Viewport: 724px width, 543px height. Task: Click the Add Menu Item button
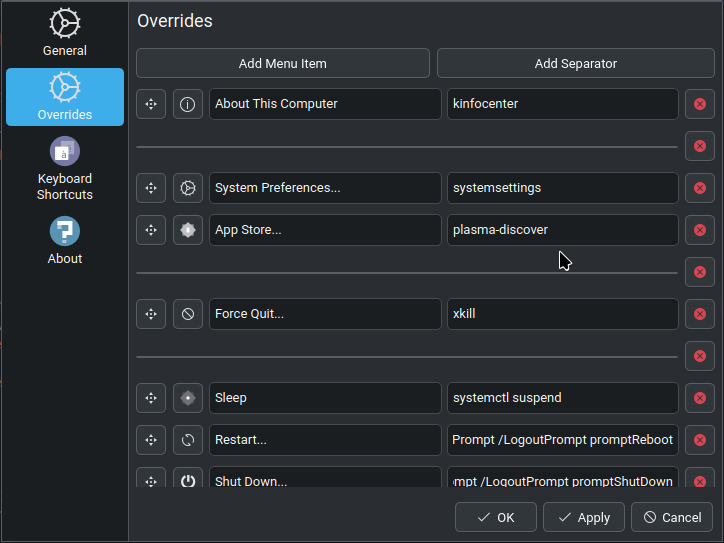[283, 63]
